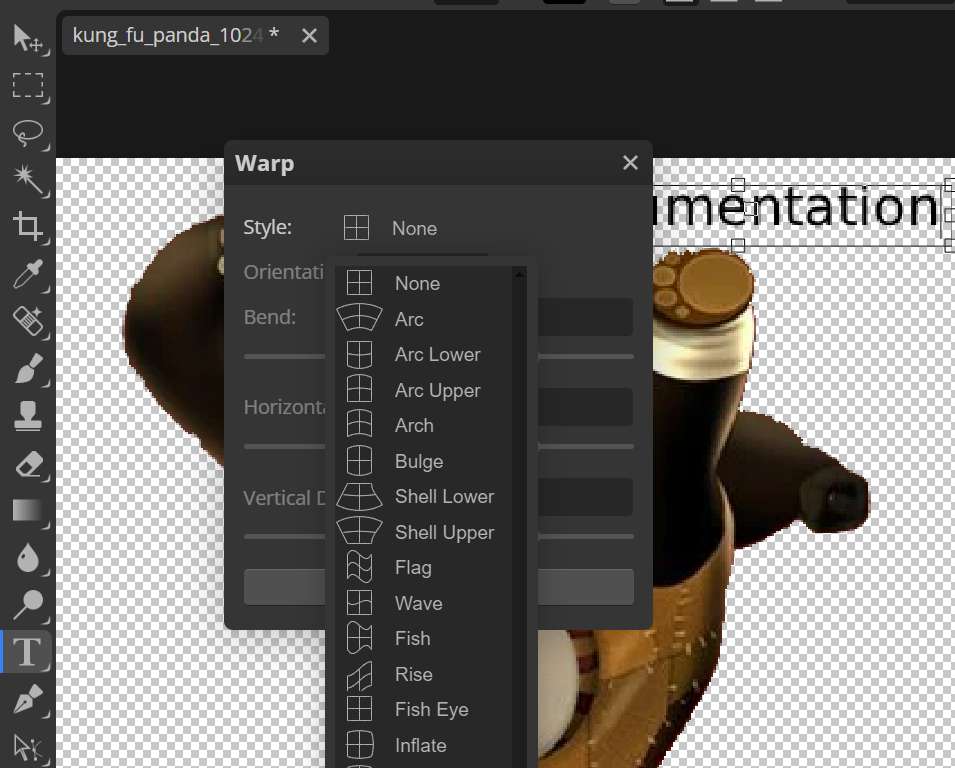Click the Vertical distortion input field
Image resolution: width=955 pixels, height=768 pixels.
click(585, 497)
